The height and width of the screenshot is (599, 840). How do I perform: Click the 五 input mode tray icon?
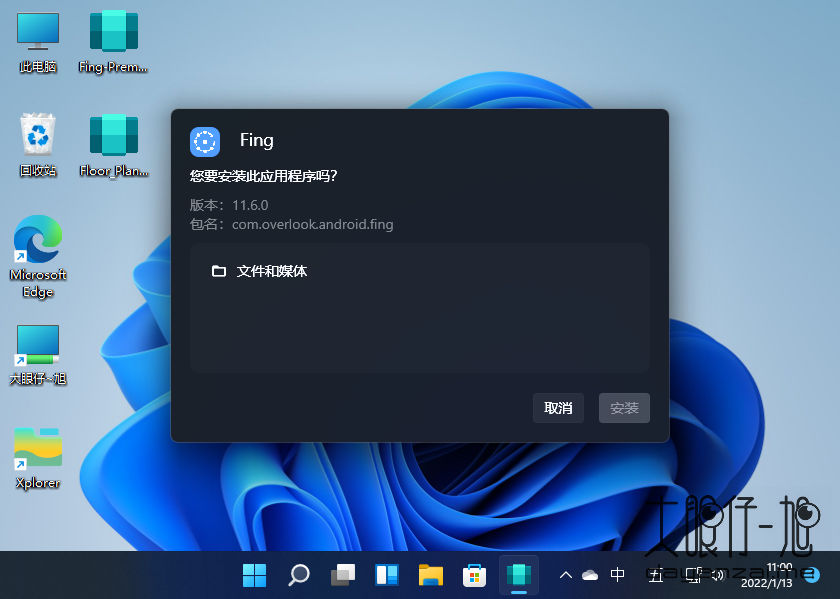click(656, 575)
